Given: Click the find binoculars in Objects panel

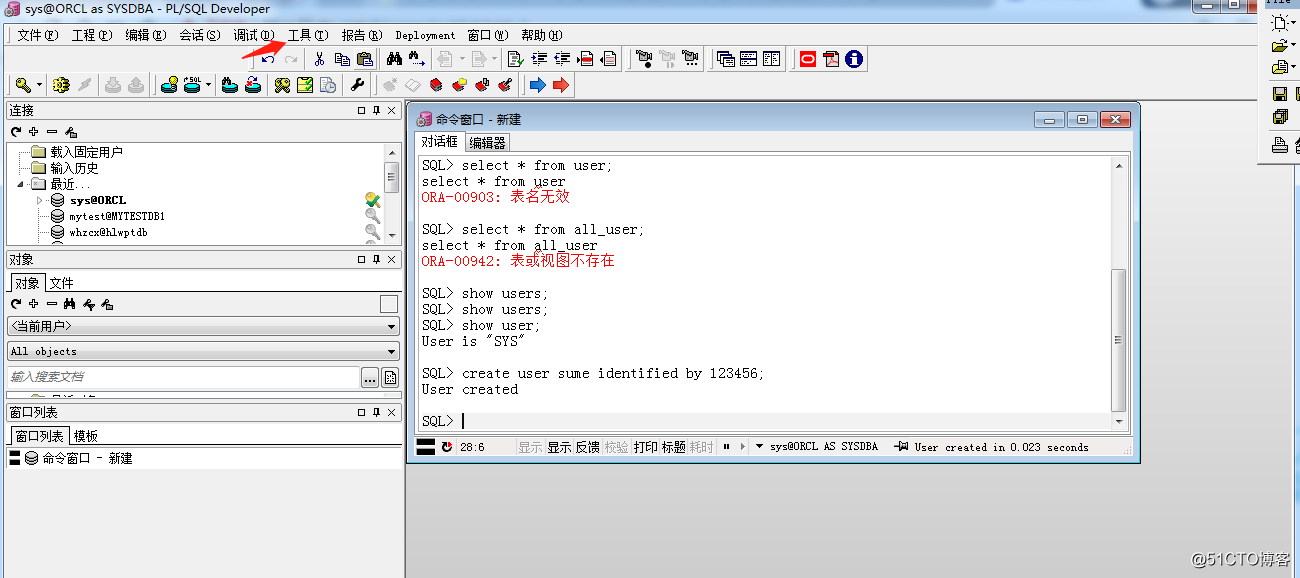Looking at the screenshot, I should coord(70,304).
